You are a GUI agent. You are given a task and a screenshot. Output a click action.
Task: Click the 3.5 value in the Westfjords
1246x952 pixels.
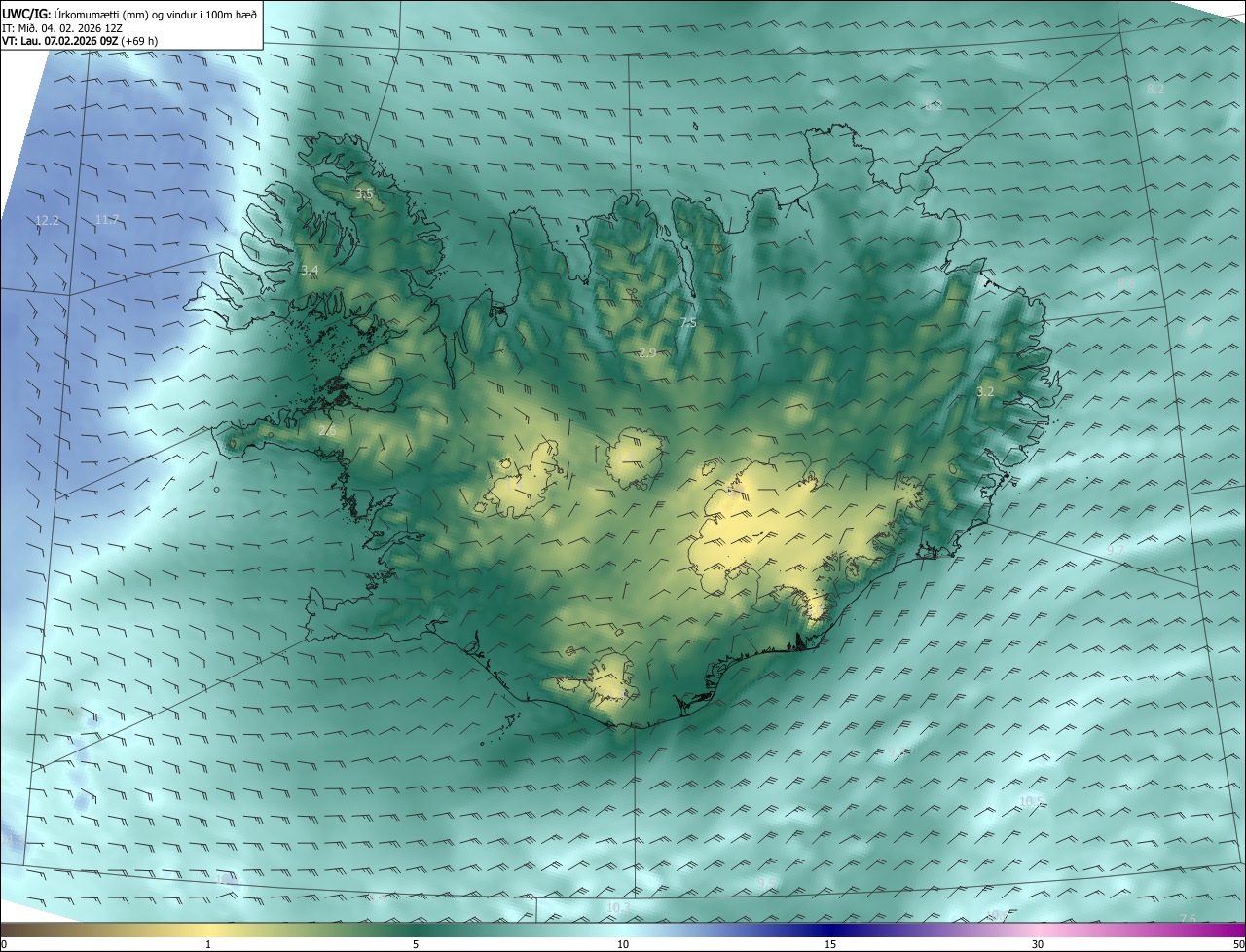click(x=364, y=195)
